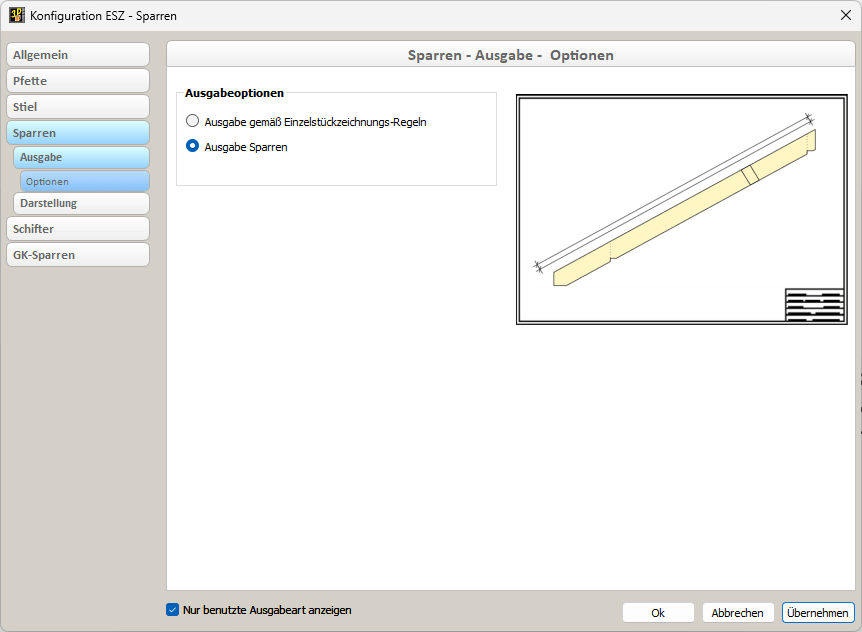Toggle Nur benutzte Ausgabeart anzeigen checkbox
Viewport: 862px width, 632px height.
point(173,610)
